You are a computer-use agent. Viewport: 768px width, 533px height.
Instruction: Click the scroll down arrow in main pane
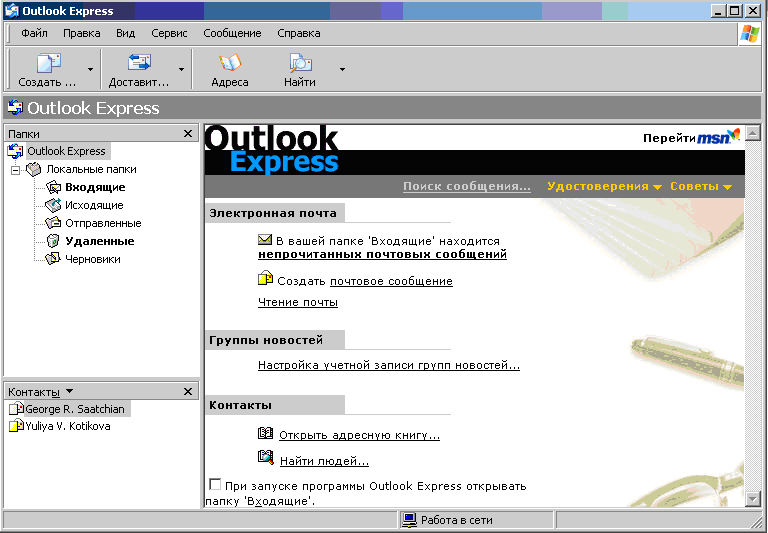click(x=753, y=498)
